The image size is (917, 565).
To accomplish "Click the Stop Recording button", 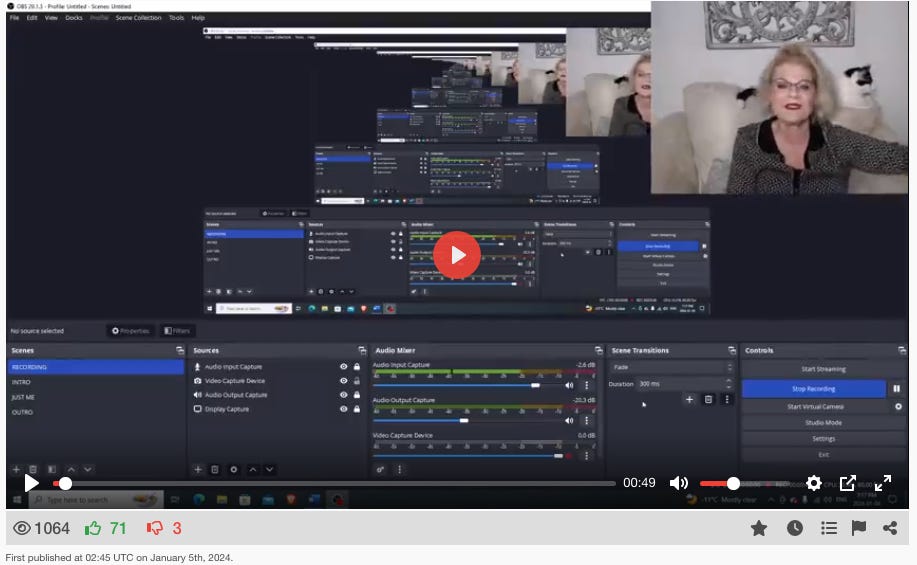I will click(x=813, y=388).
